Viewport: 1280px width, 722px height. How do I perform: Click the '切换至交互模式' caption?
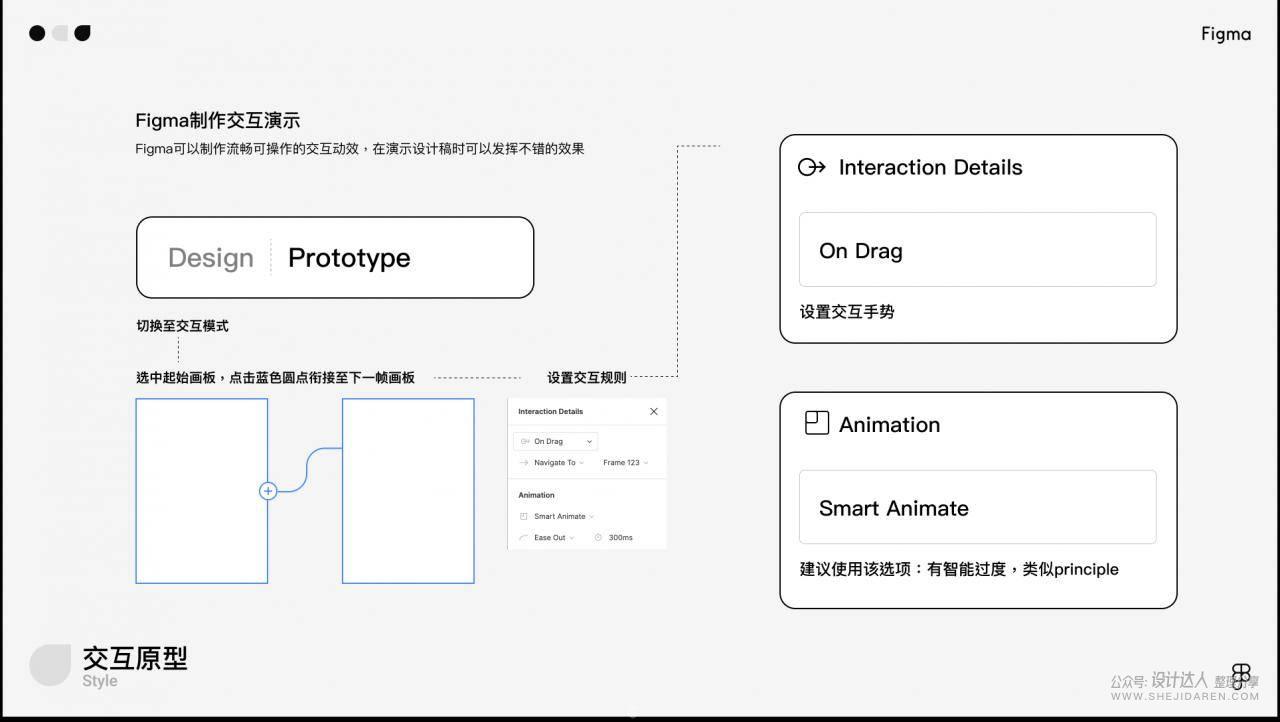[182, 326]
